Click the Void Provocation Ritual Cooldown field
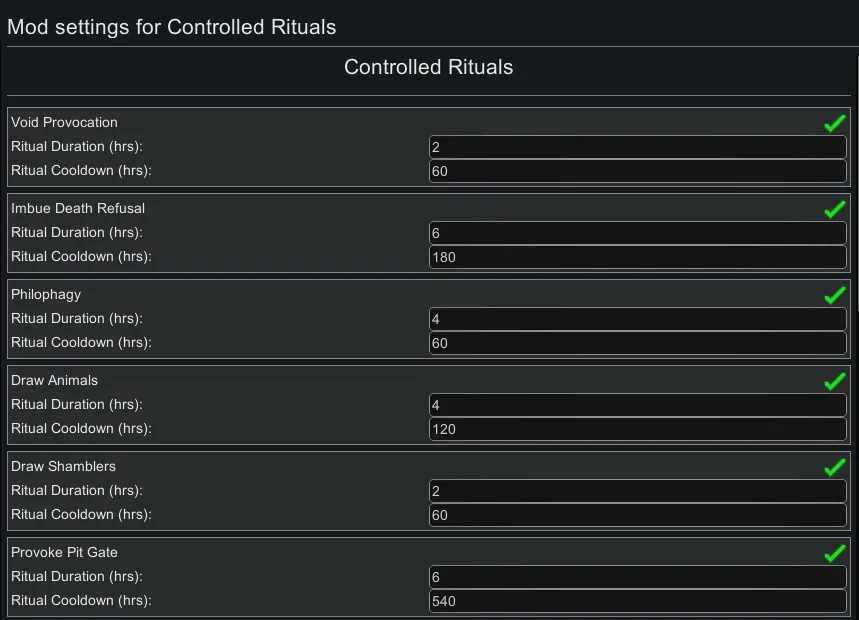The image size is (859, 620). pos(637,171)
